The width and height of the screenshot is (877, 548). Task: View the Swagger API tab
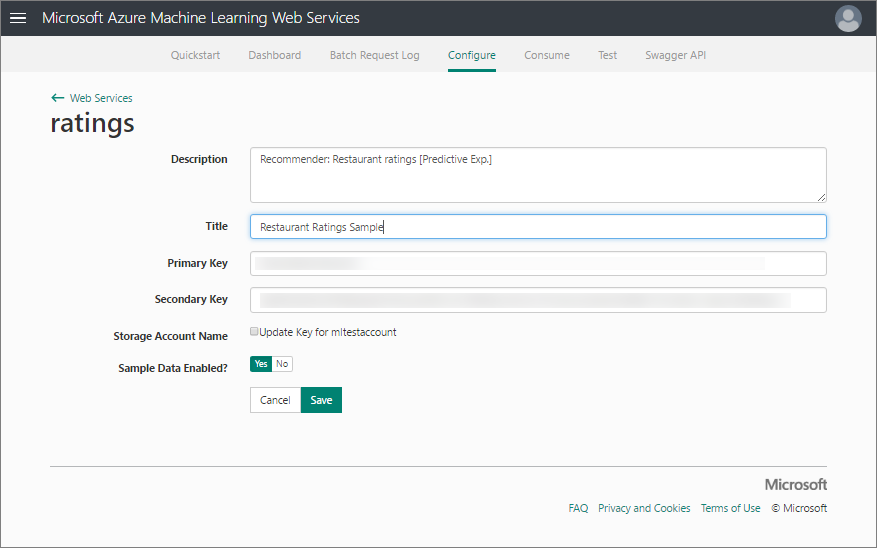click(675, 55)
